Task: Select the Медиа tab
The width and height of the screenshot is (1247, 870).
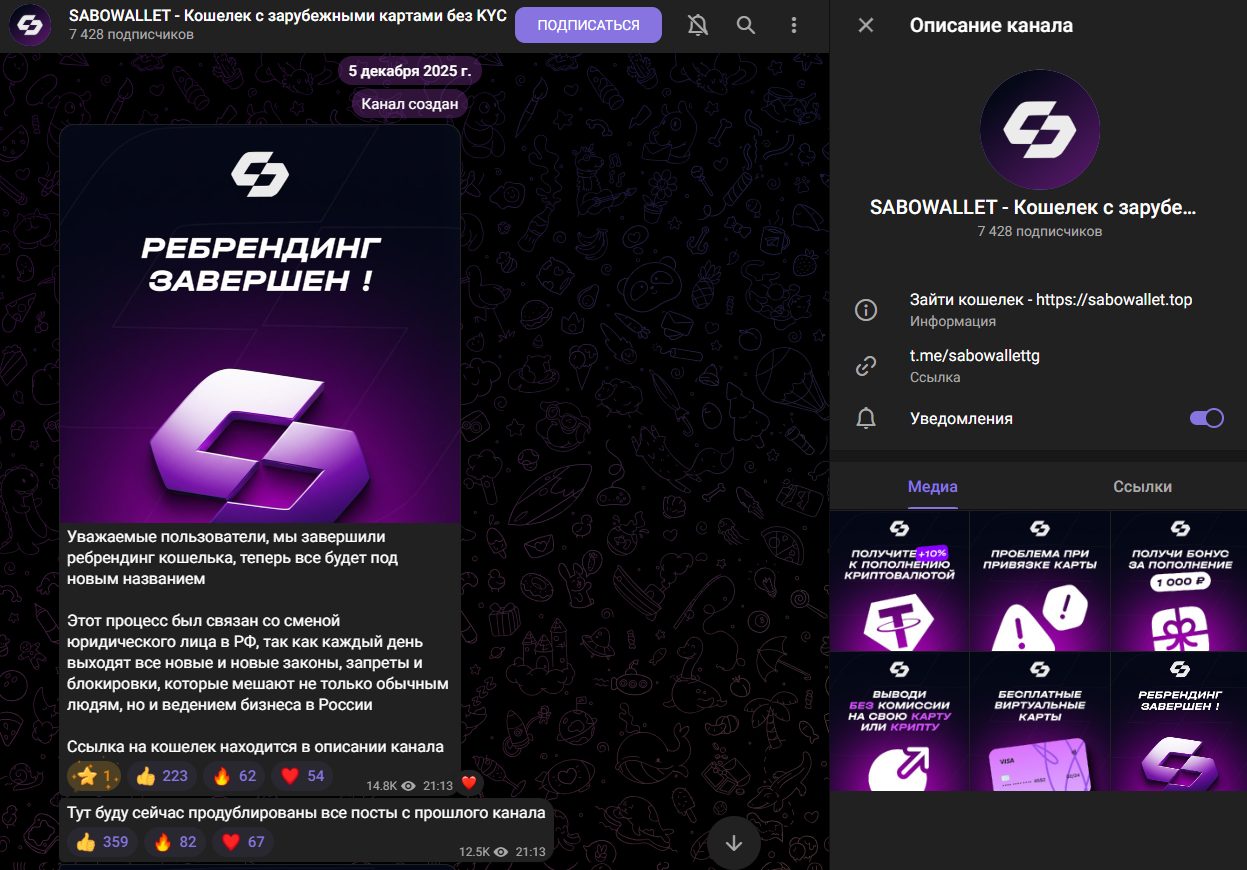Action: (x=933, y=487)
